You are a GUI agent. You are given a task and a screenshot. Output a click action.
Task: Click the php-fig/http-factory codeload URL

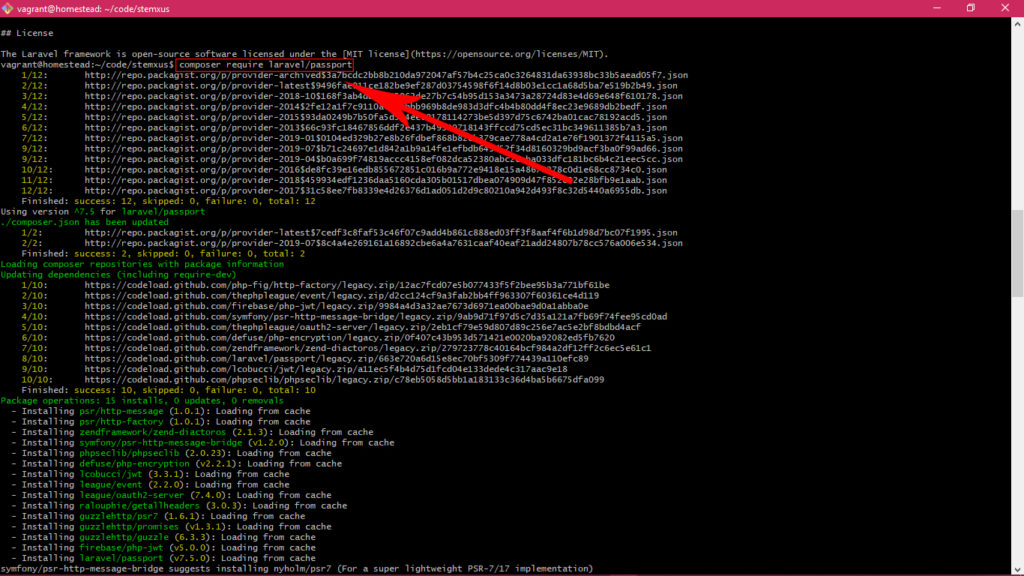(x=340, y=285)
